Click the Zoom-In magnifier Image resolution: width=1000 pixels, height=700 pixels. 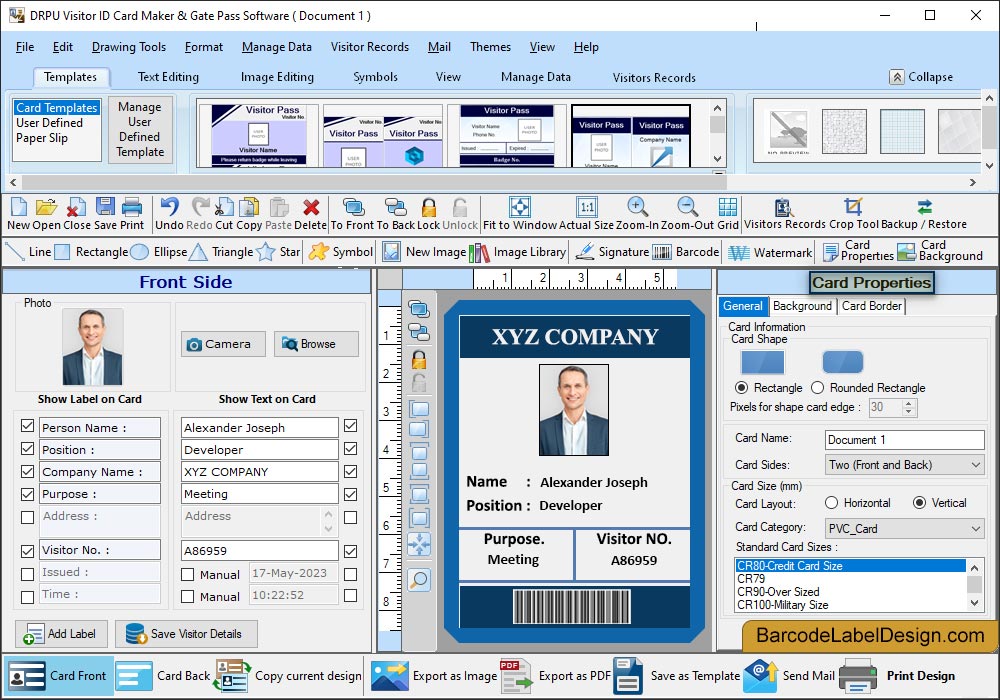click(x=637, y=207)
